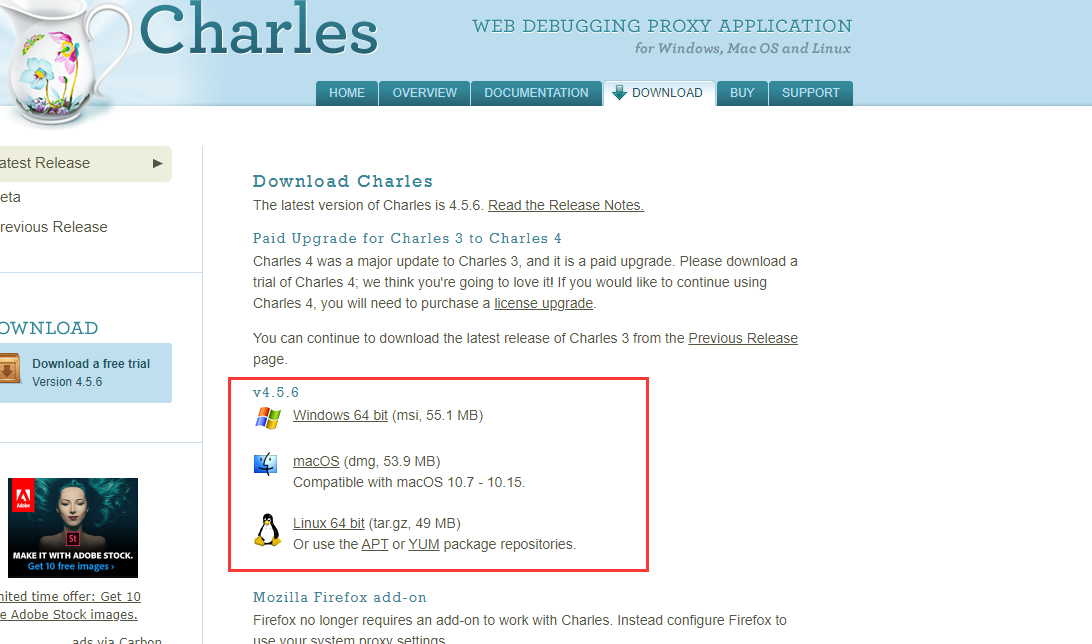Open the BUY tab
Screen dimensions: 1092x644
(x=742, y=93)
